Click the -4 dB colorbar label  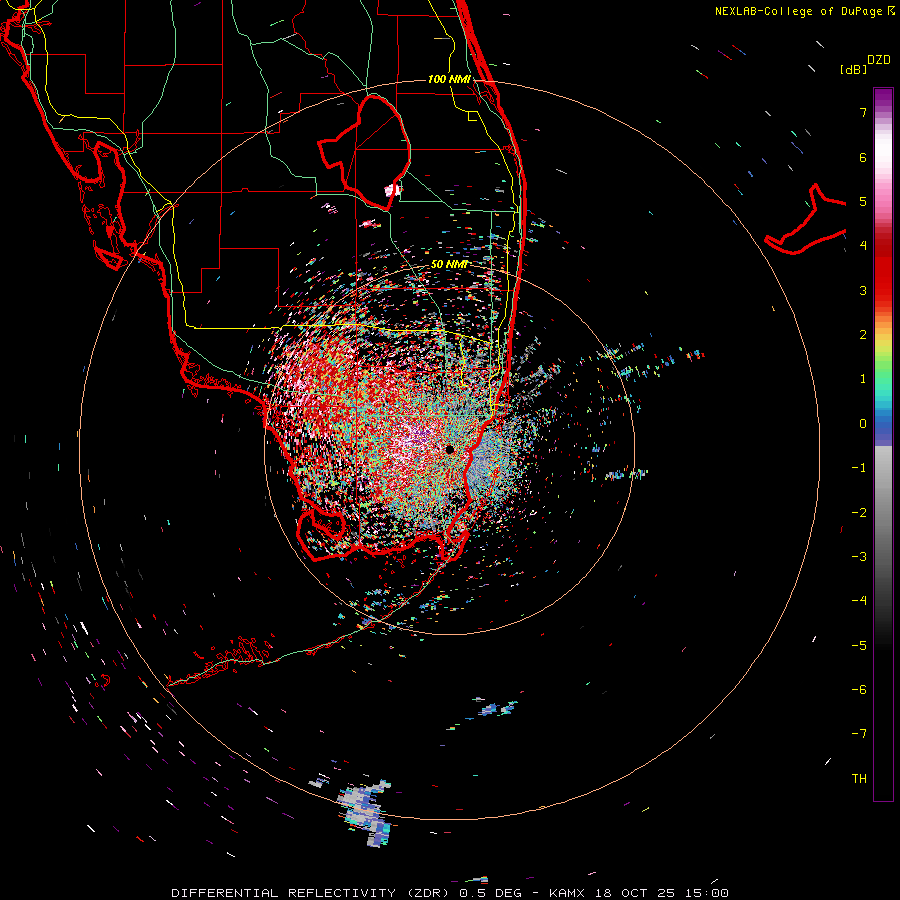(859, 601)
